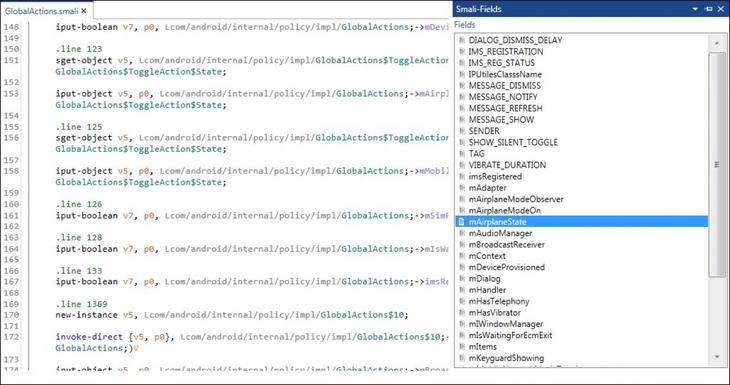Click the Fields label in the panel
The image size is (730, 385).
tap(465, 25)
